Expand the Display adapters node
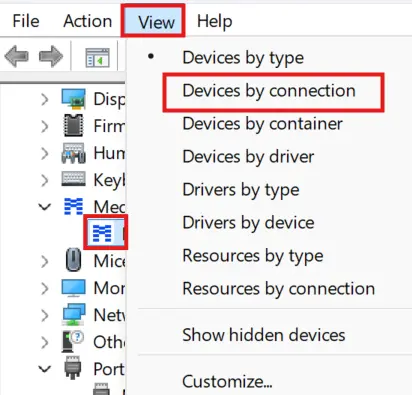The image size is (412, 395). click(x=44, y=99)
